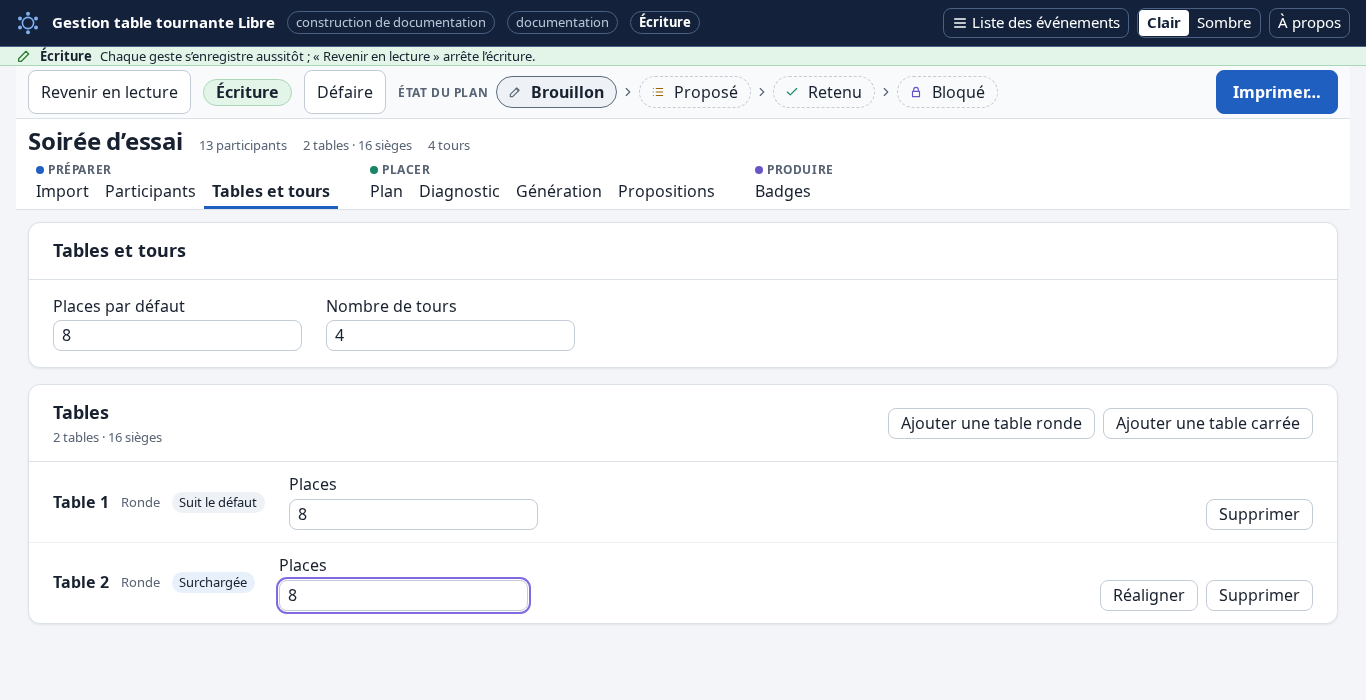The width and height of the screenshot is (1366, 700).
Task: Click the '4 tours' summary text
Action: (449, 145)
